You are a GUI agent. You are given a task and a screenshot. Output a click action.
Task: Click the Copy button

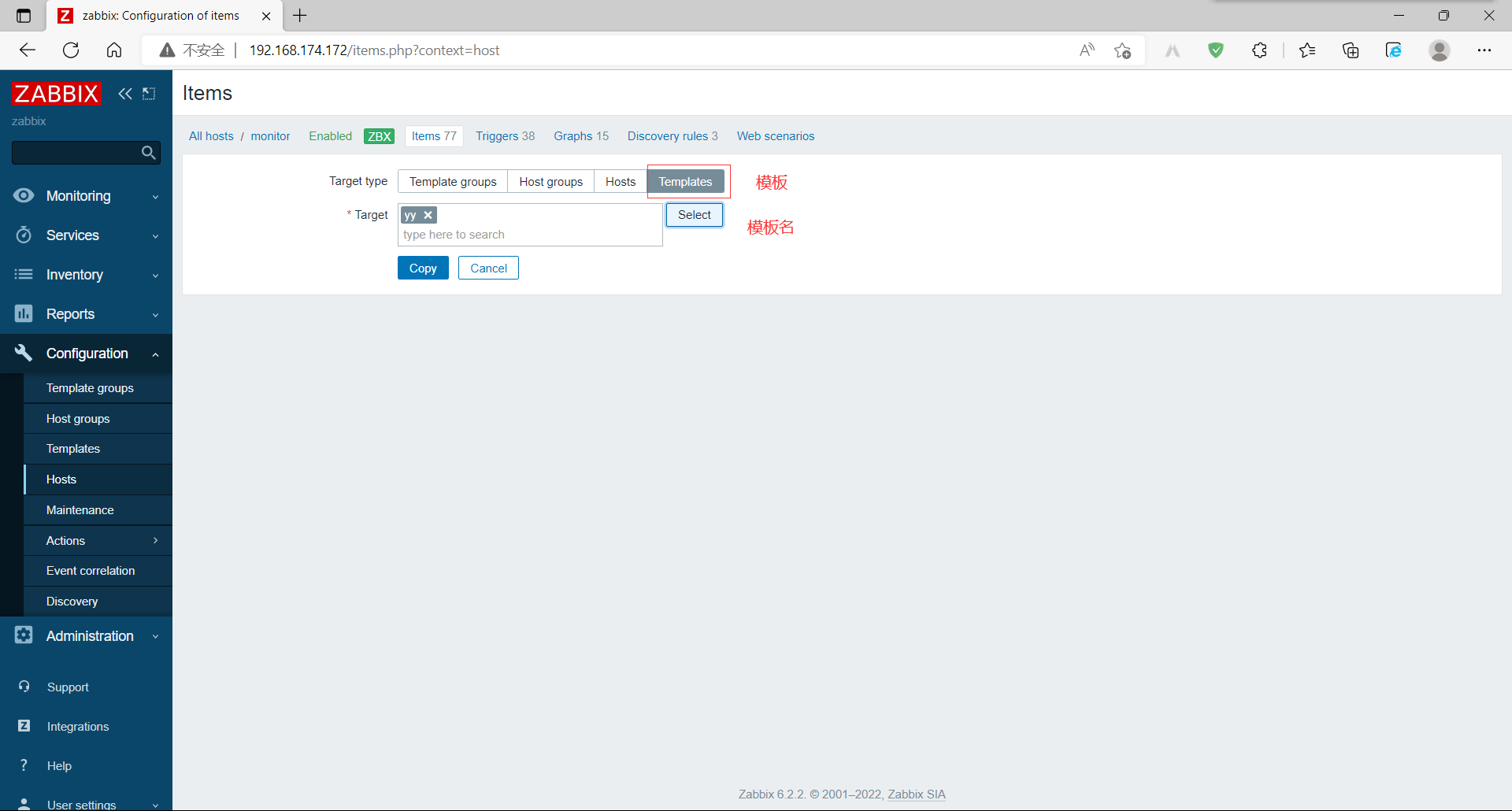tap(423, 268)
